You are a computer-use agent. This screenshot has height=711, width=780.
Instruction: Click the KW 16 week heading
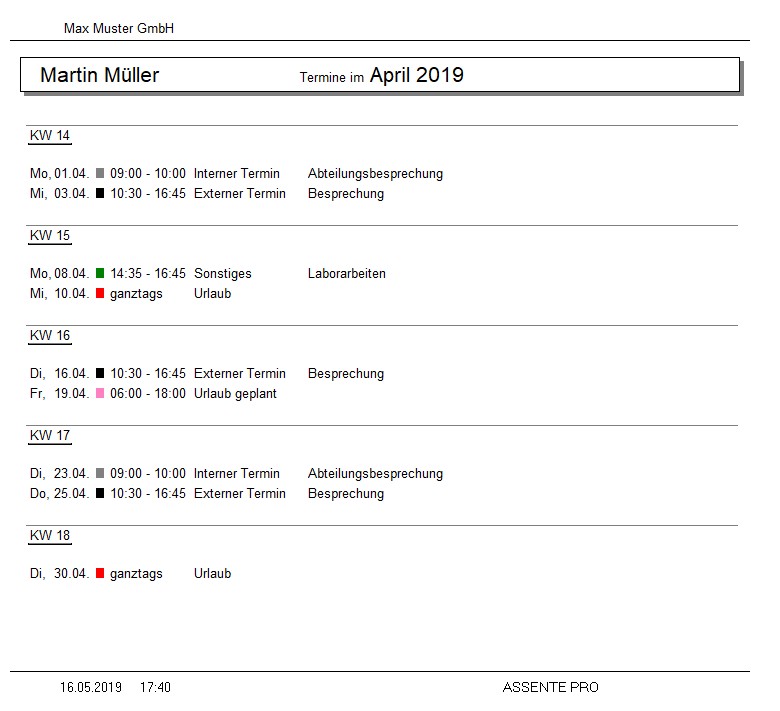[50, 336]
